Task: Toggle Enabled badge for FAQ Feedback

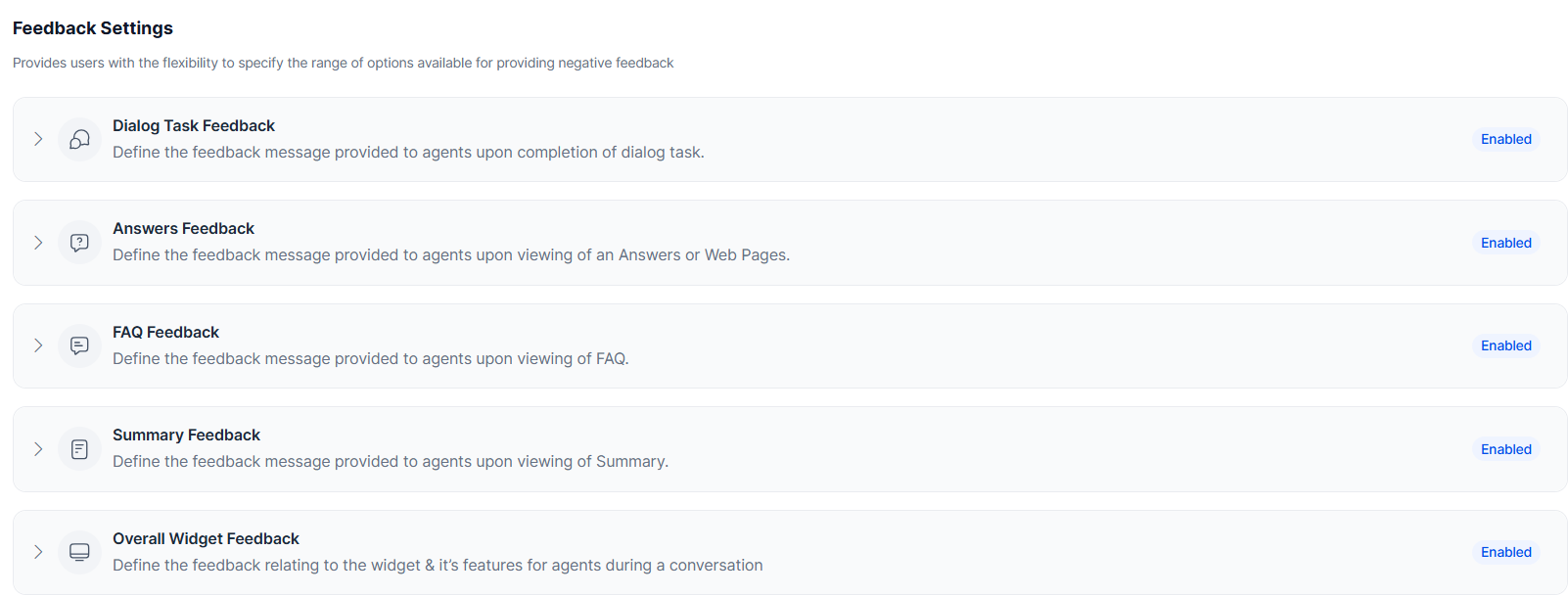Action: coord(1506,345)
